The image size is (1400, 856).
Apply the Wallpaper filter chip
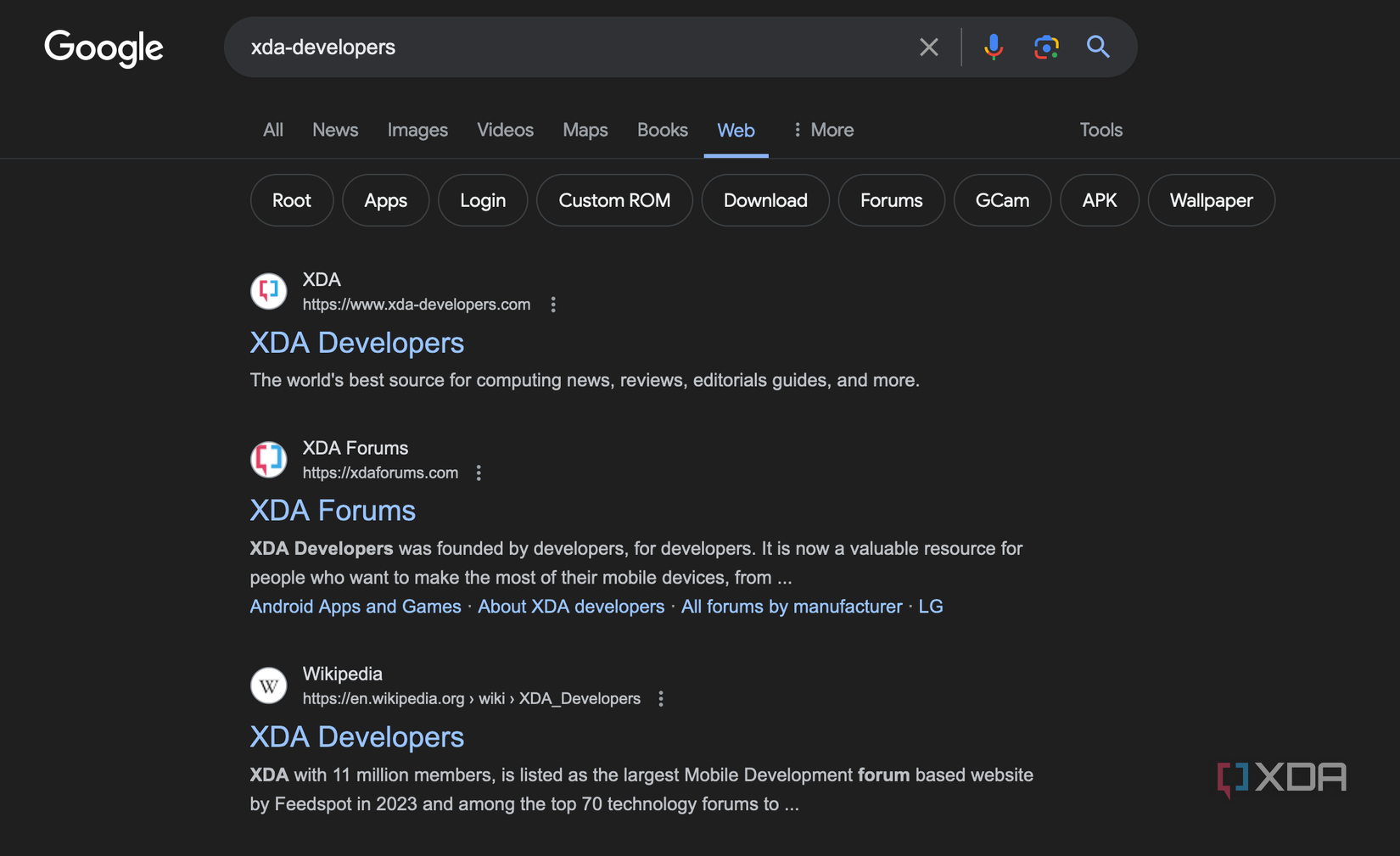[1211, 200]
